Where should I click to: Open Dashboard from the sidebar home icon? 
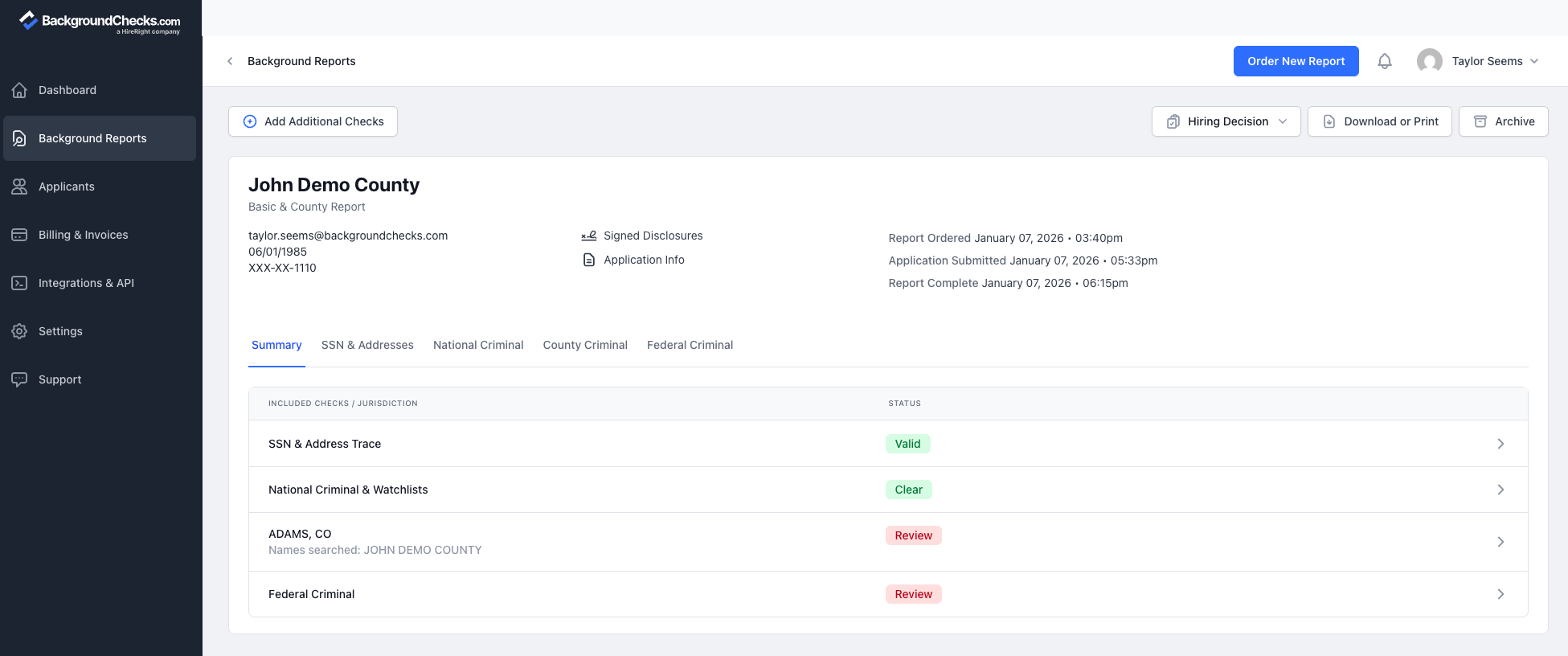tap(20, 90)
